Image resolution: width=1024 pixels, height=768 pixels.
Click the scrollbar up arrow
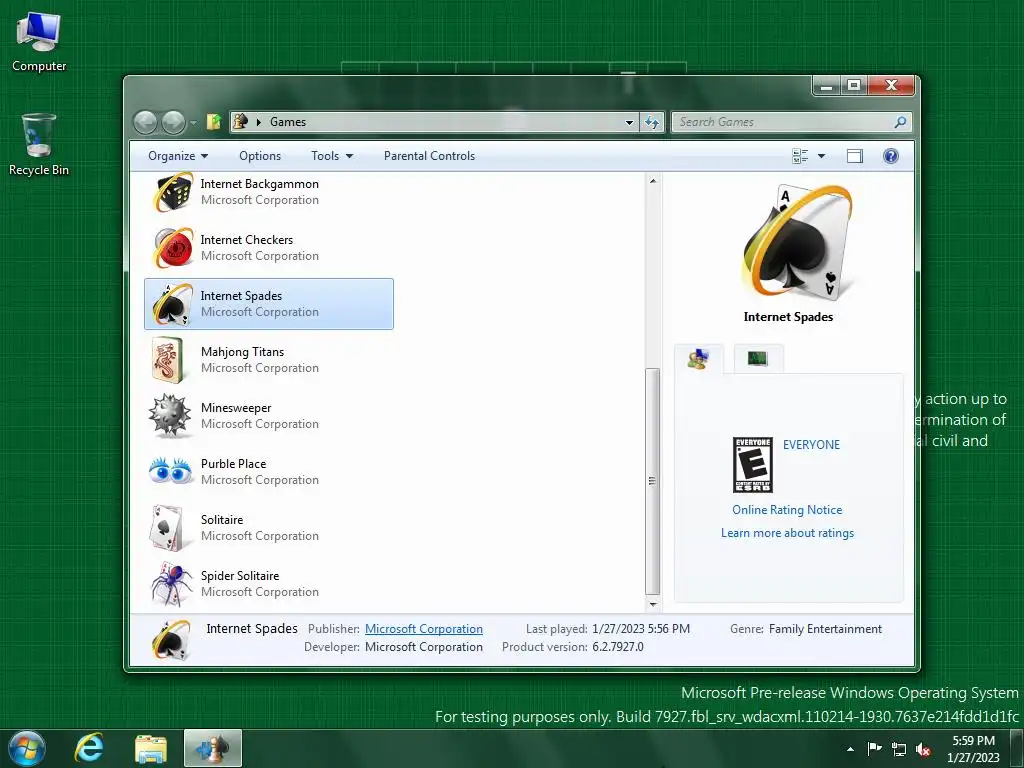coord(652,180)
